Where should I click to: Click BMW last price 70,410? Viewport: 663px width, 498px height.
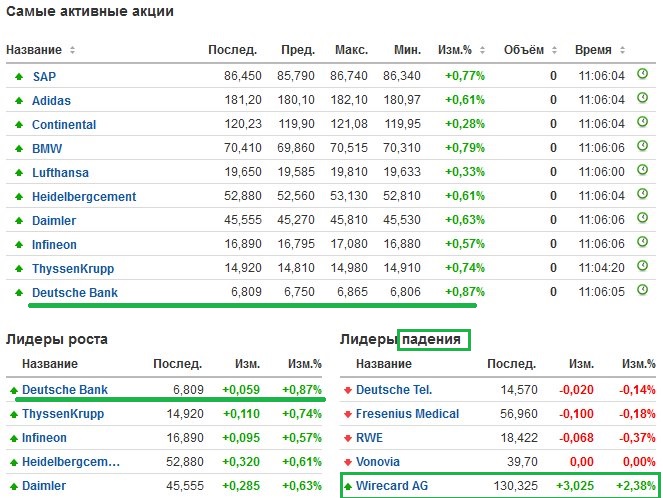[243, 148]
